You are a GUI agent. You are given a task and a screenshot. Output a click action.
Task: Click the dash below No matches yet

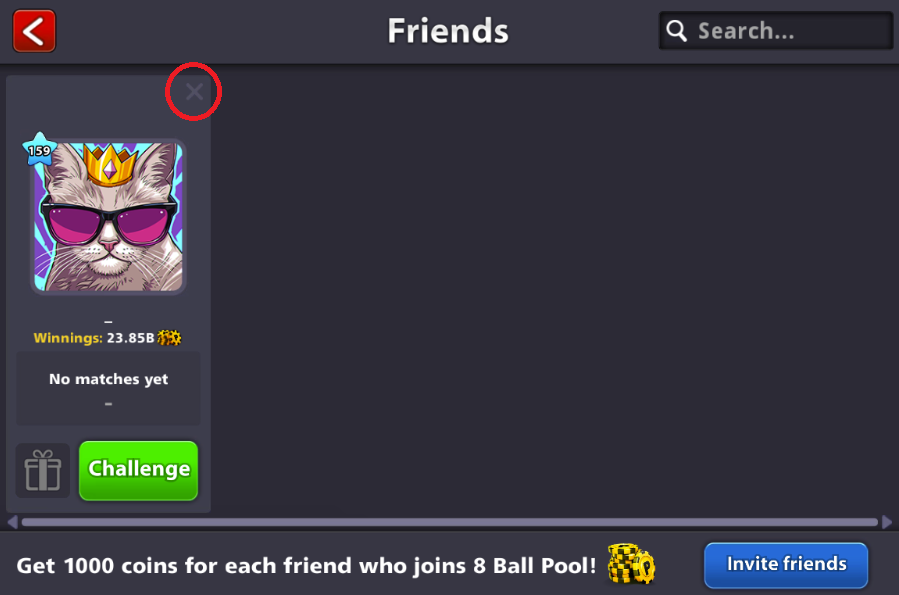[x=108, y=404]
